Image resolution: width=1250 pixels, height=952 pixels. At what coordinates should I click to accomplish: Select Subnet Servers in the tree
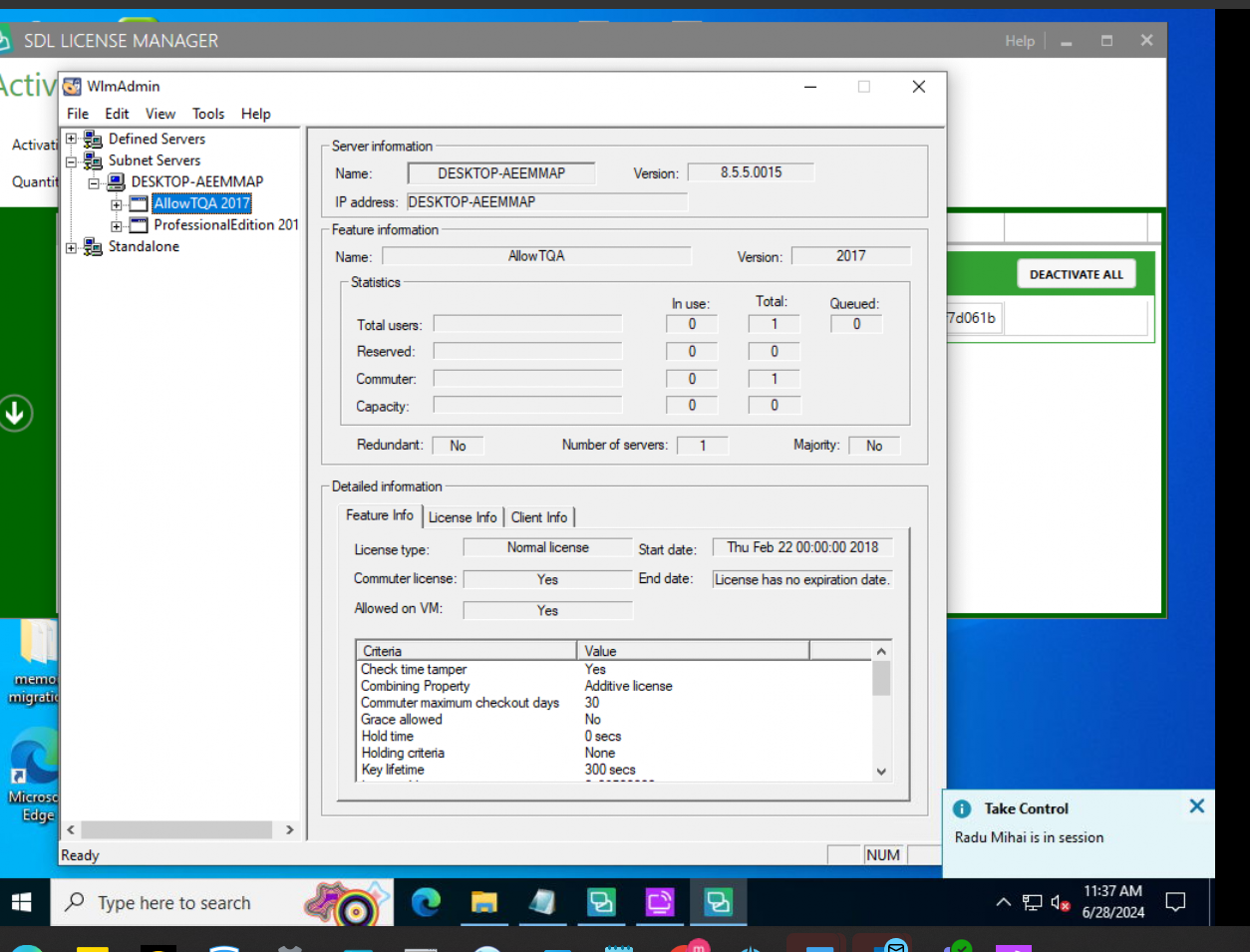(x=155, y=160)
